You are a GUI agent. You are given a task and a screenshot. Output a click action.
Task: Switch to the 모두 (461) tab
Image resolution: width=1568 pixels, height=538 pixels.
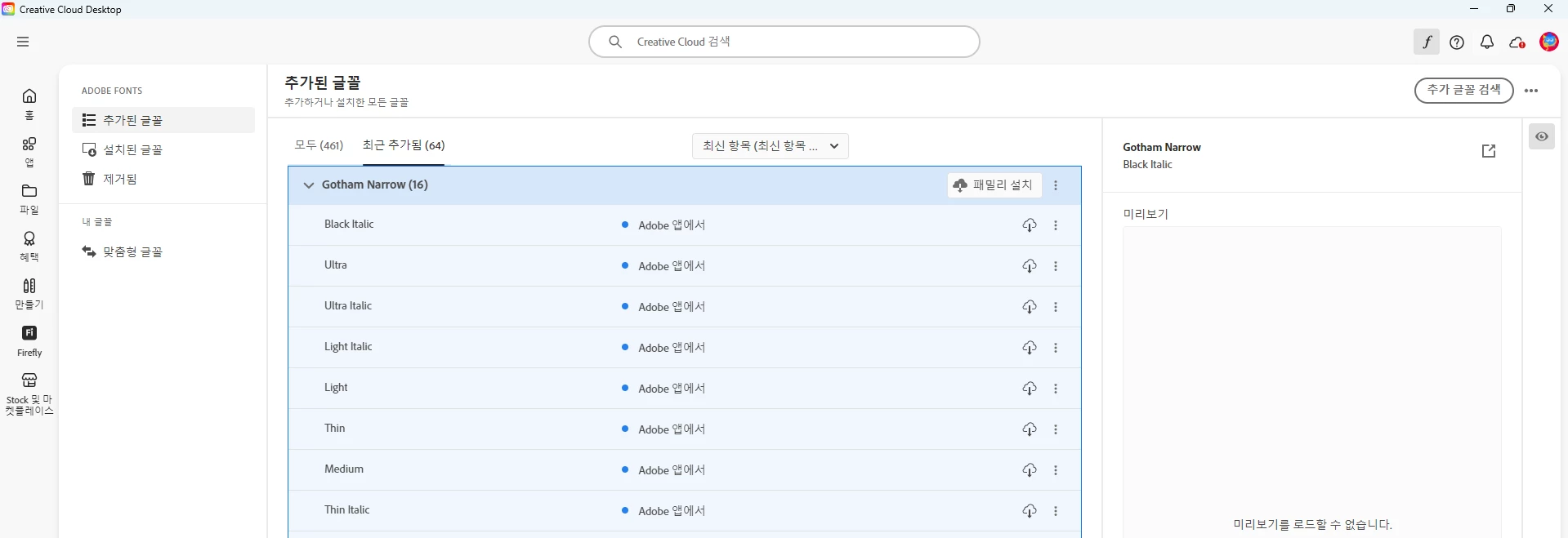tap(319, 145)
